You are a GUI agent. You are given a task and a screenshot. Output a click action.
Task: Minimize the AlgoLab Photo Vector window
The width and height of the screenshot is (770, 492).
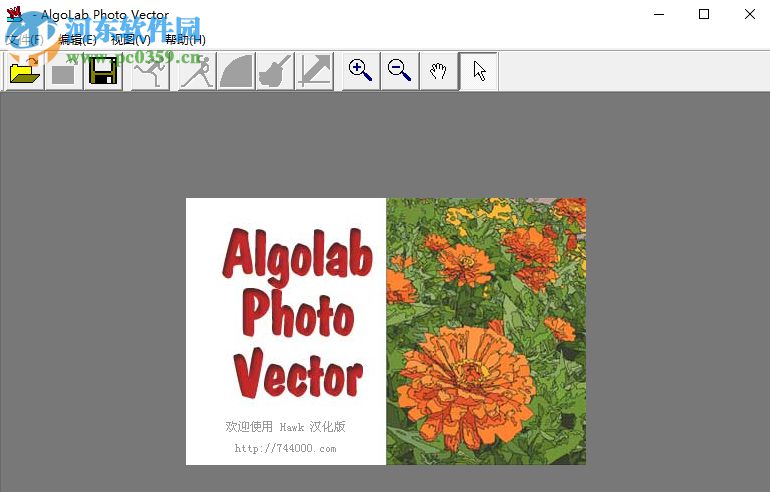(x=659, y=14)
